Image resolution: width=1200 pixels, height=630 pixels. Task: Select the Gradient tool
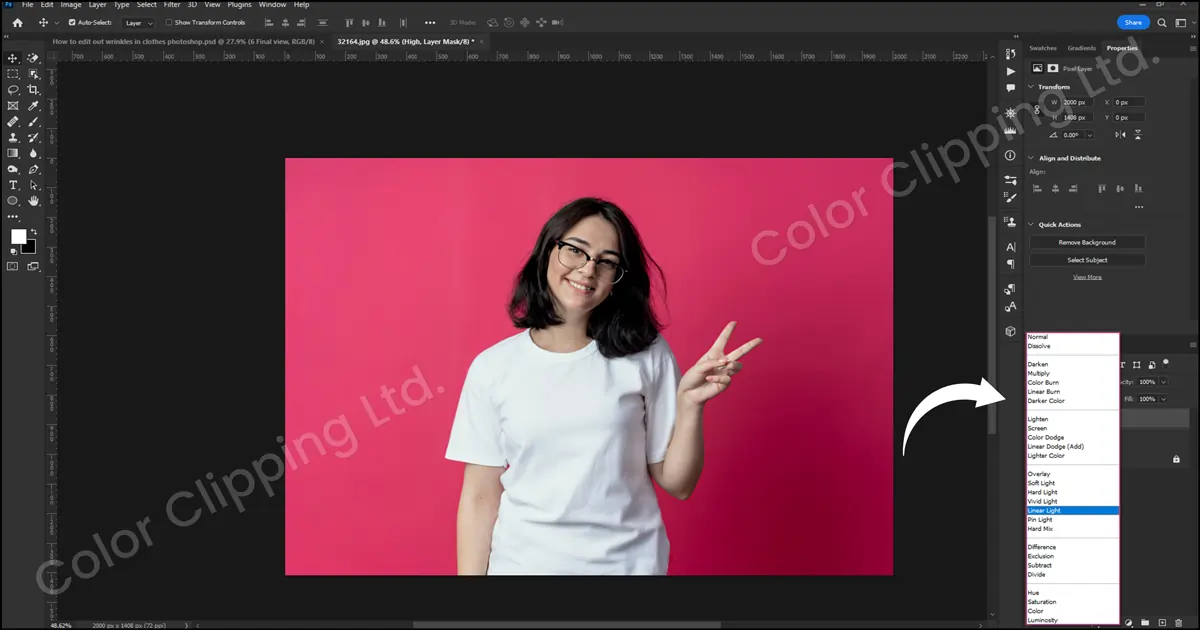tap(13, 154)
